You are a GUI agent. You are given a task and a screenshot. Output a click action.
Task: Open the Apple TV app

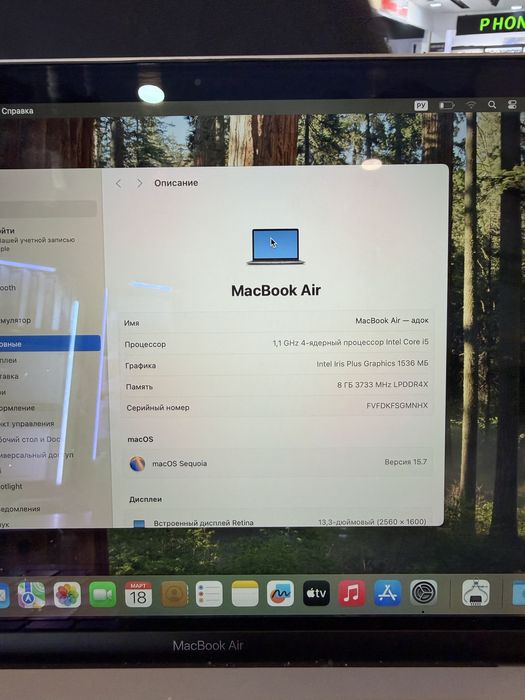[316, 593]
